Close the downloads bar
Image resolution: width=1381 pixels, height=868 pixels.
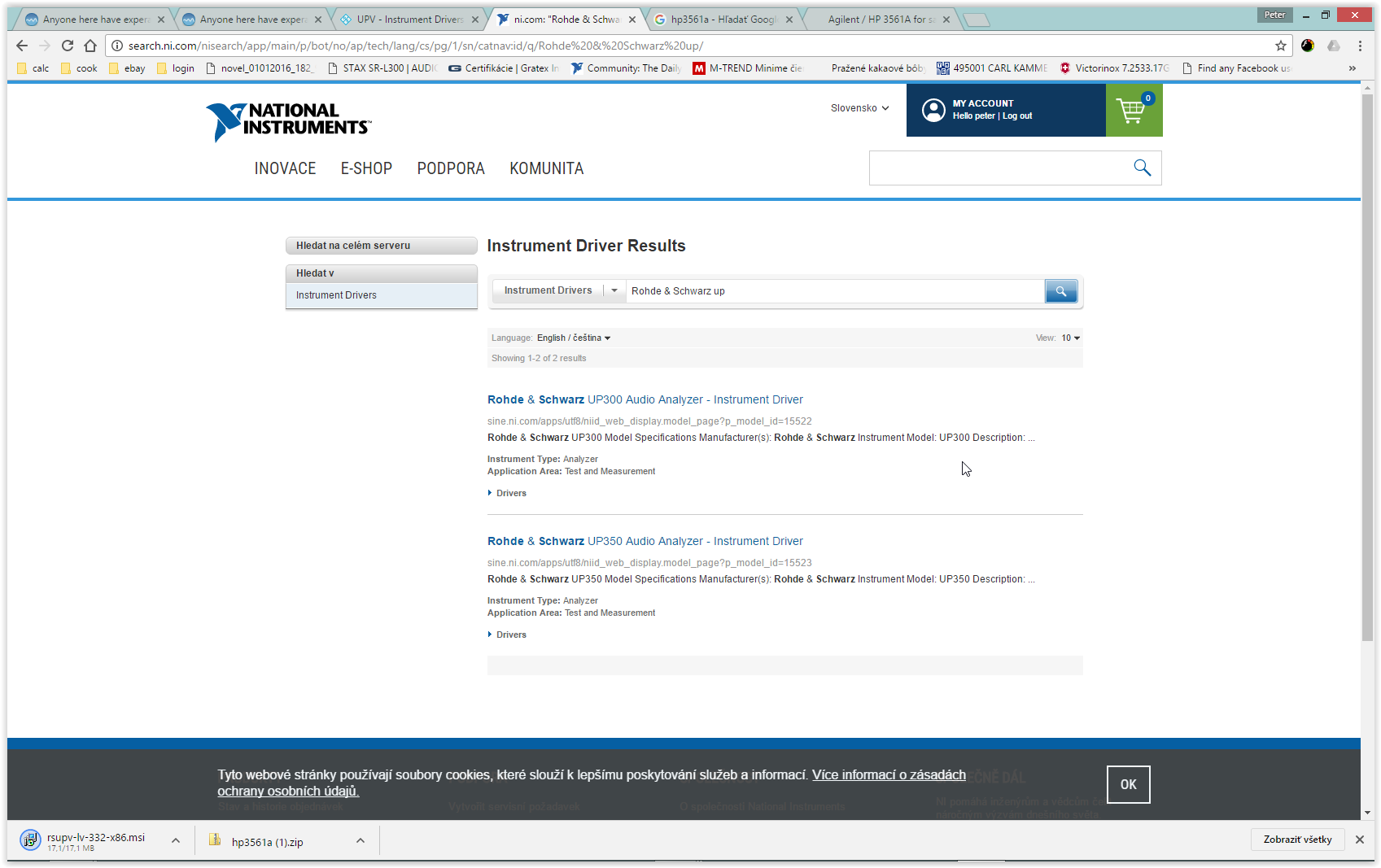1359,840
